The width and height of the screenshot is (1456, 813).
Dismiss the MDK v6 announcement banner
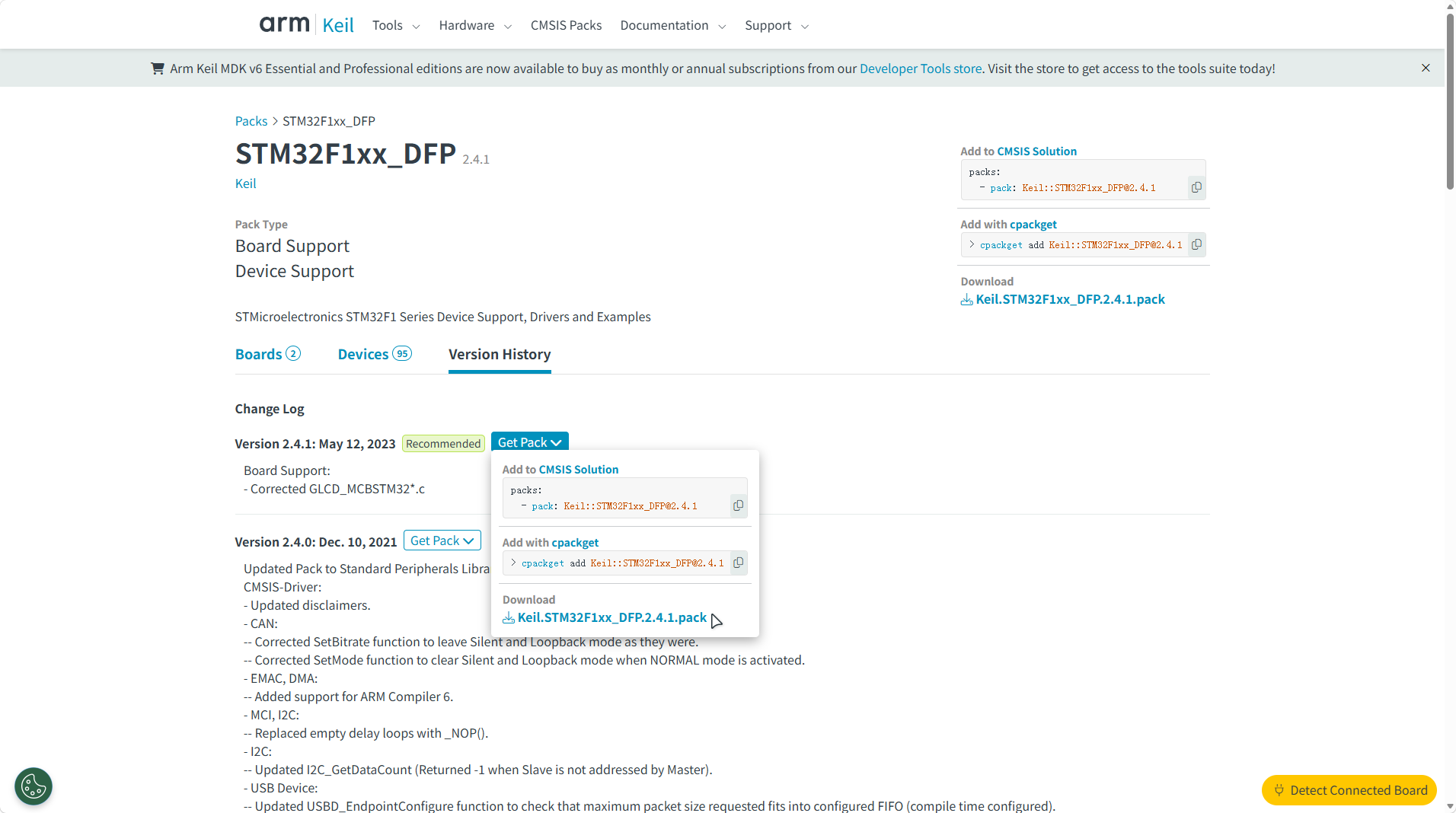tap(1426, 68)
